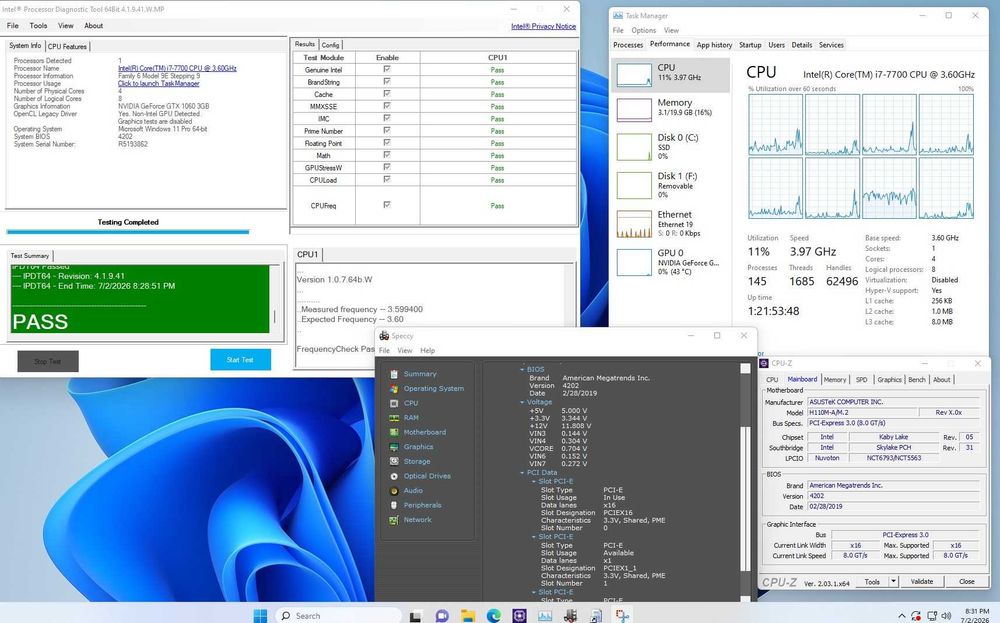Launch Microsoft Edge from the taskbar

click(x=493, y=615)
